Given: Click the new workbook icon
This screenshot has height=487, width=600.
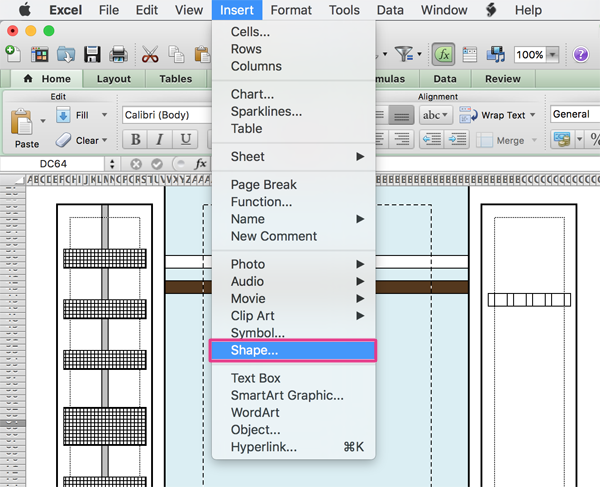Looking at the screenshot, I should [x=13, y=54].
